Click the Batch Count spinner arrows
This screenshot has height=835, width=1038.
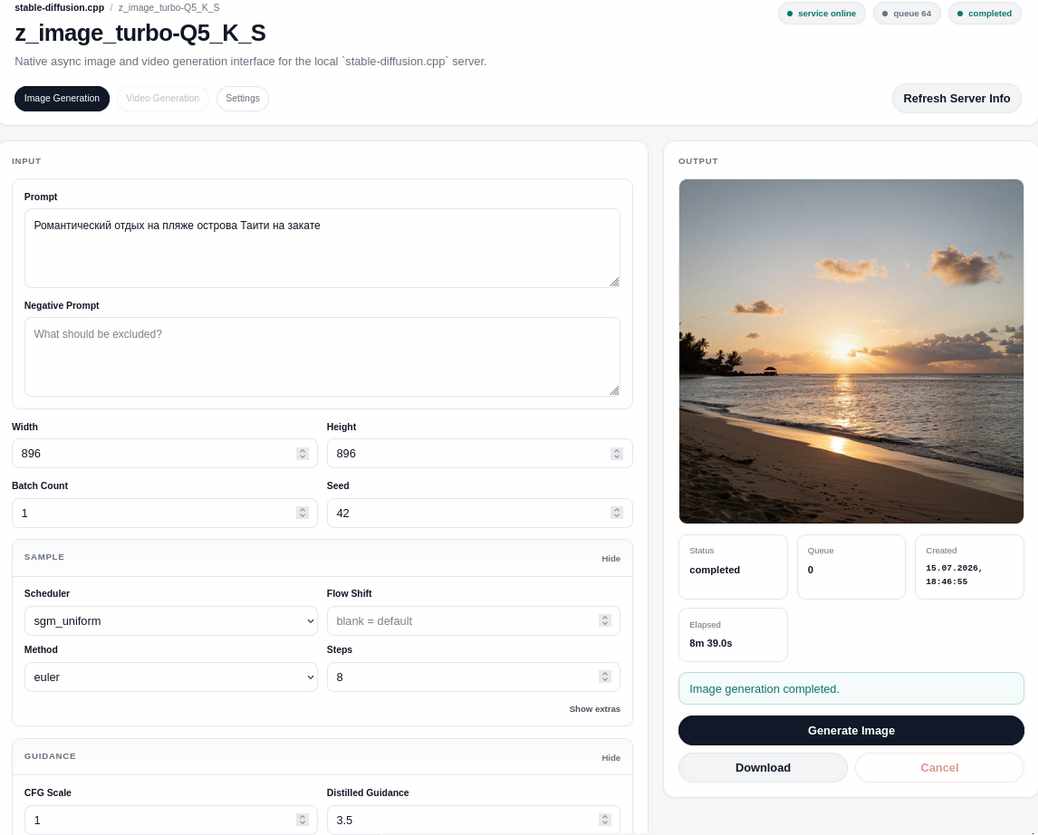click(x=303, y=513)
